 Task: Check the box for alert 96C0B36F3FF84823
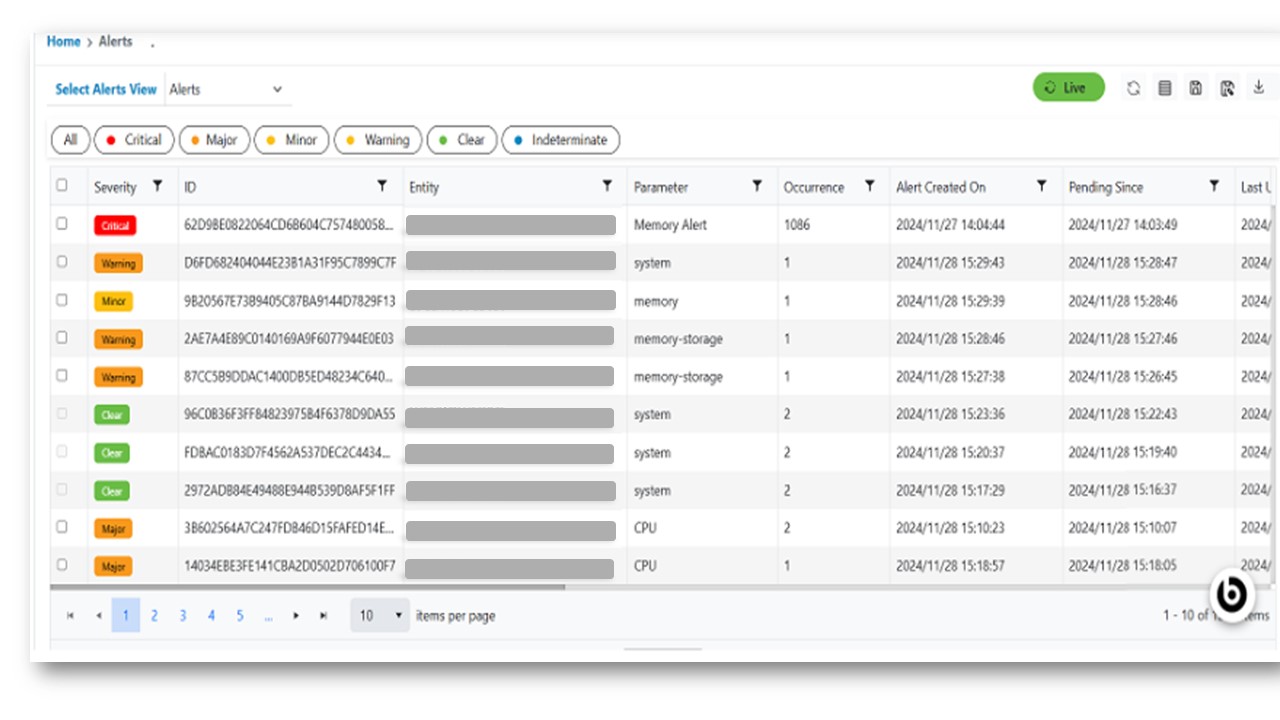(x=62, y=414)
